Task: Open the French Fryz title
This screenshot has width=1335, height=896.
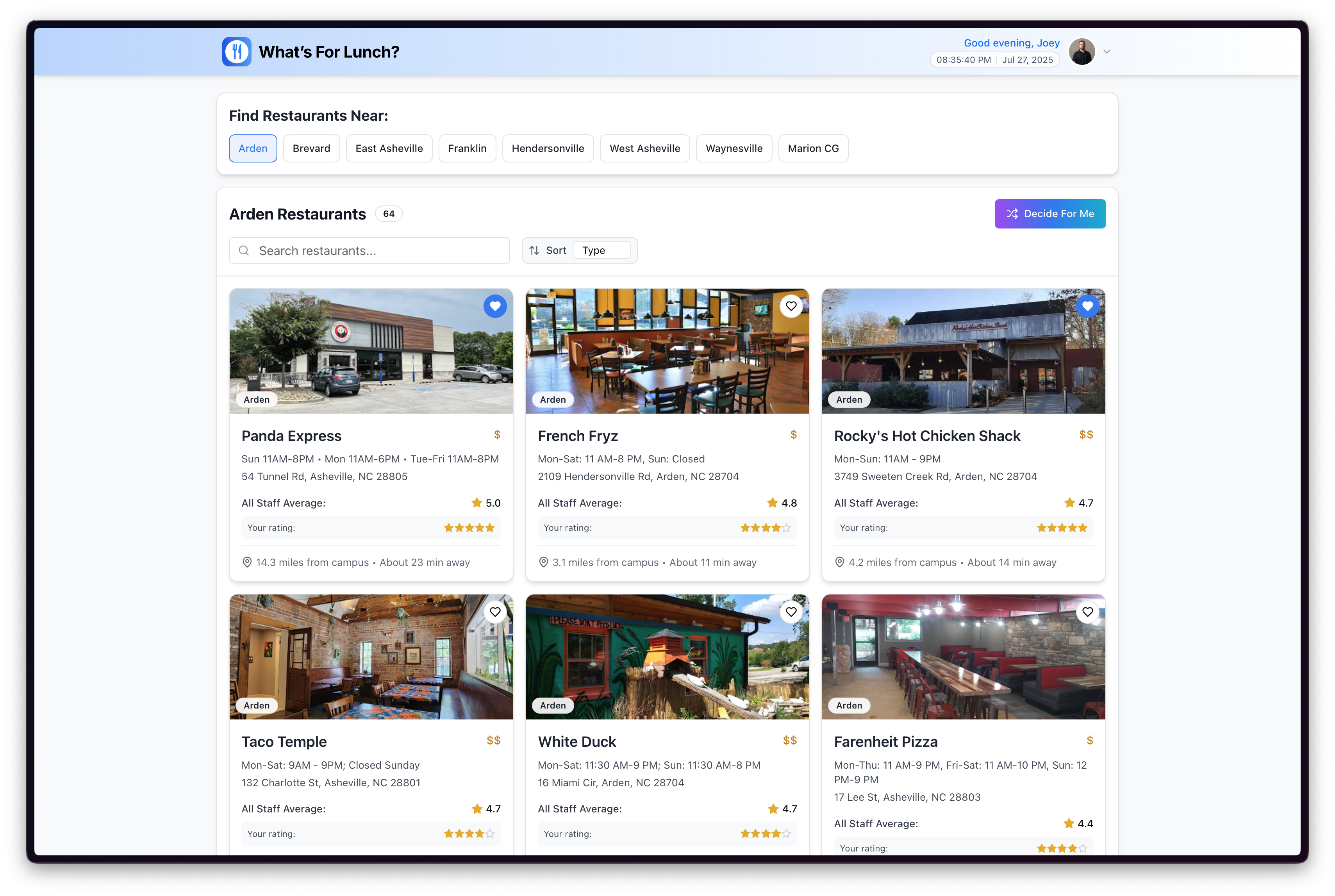Action: tap(578, 436)
